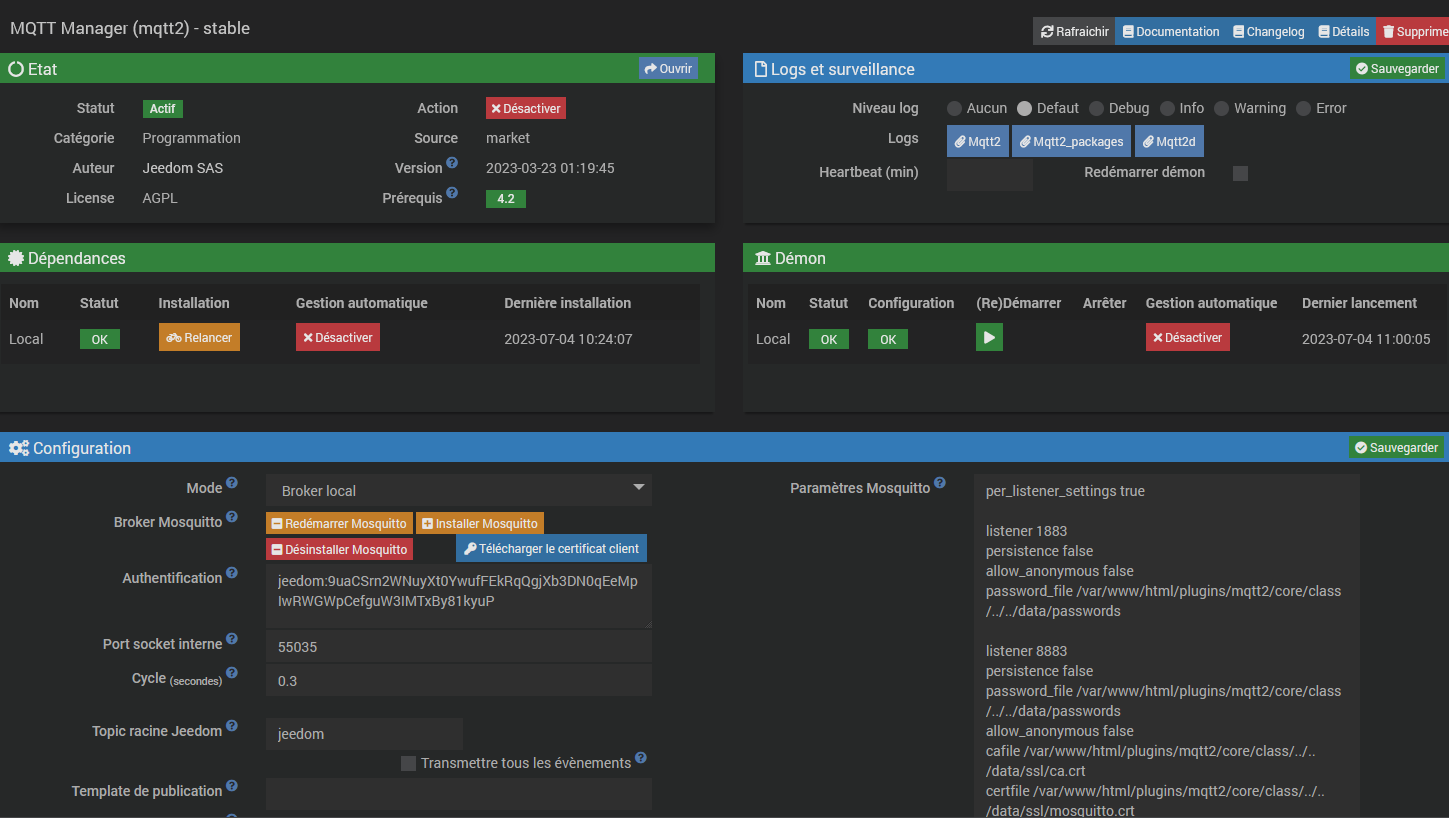This screenshot has width=1449, height=818.
Task: Select the Debug log level
Action: (1097, 108)
